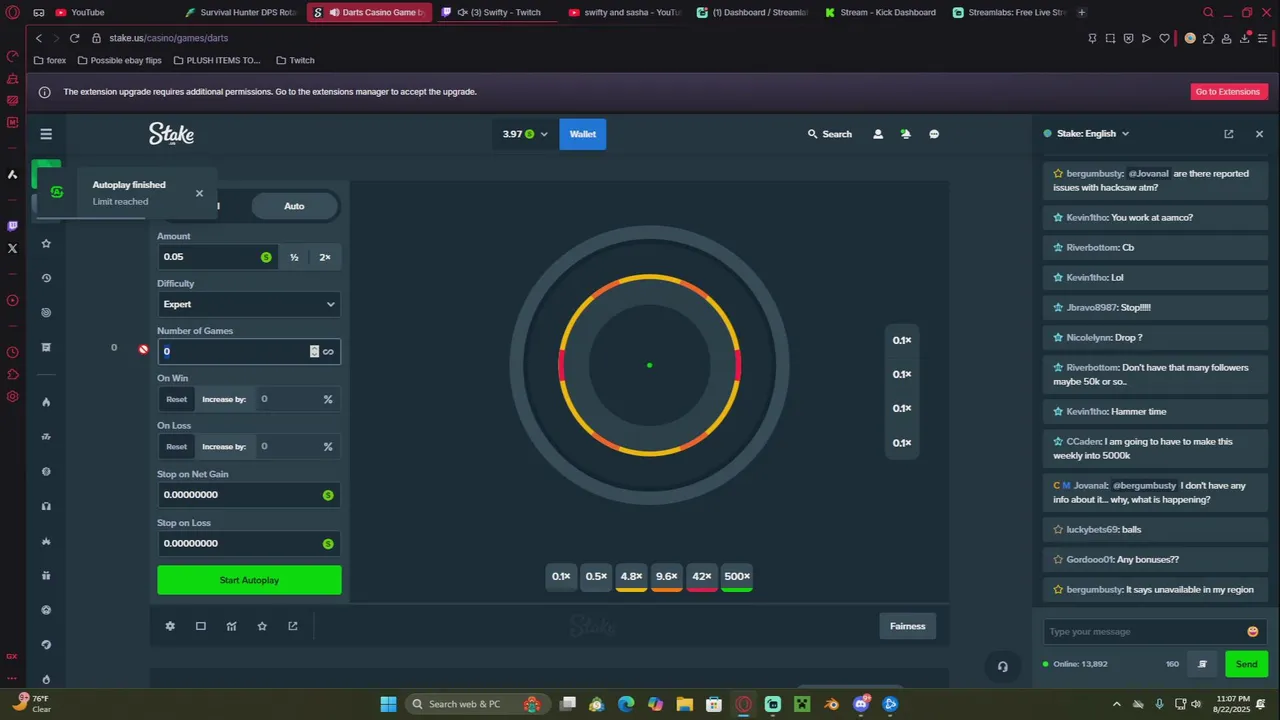Switch to Streamlabs Free Live tab
1280x720 pixels.
click(x=1008, y=13)
